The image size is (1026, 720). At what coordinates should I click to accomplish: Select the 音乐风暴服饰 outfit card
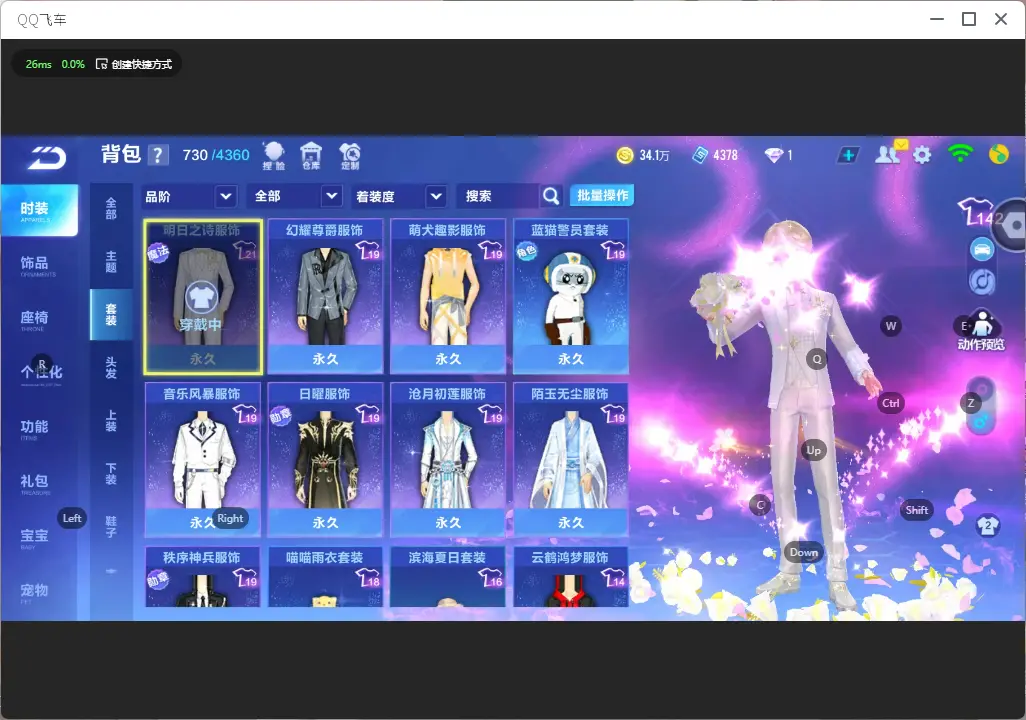point(202,460)
